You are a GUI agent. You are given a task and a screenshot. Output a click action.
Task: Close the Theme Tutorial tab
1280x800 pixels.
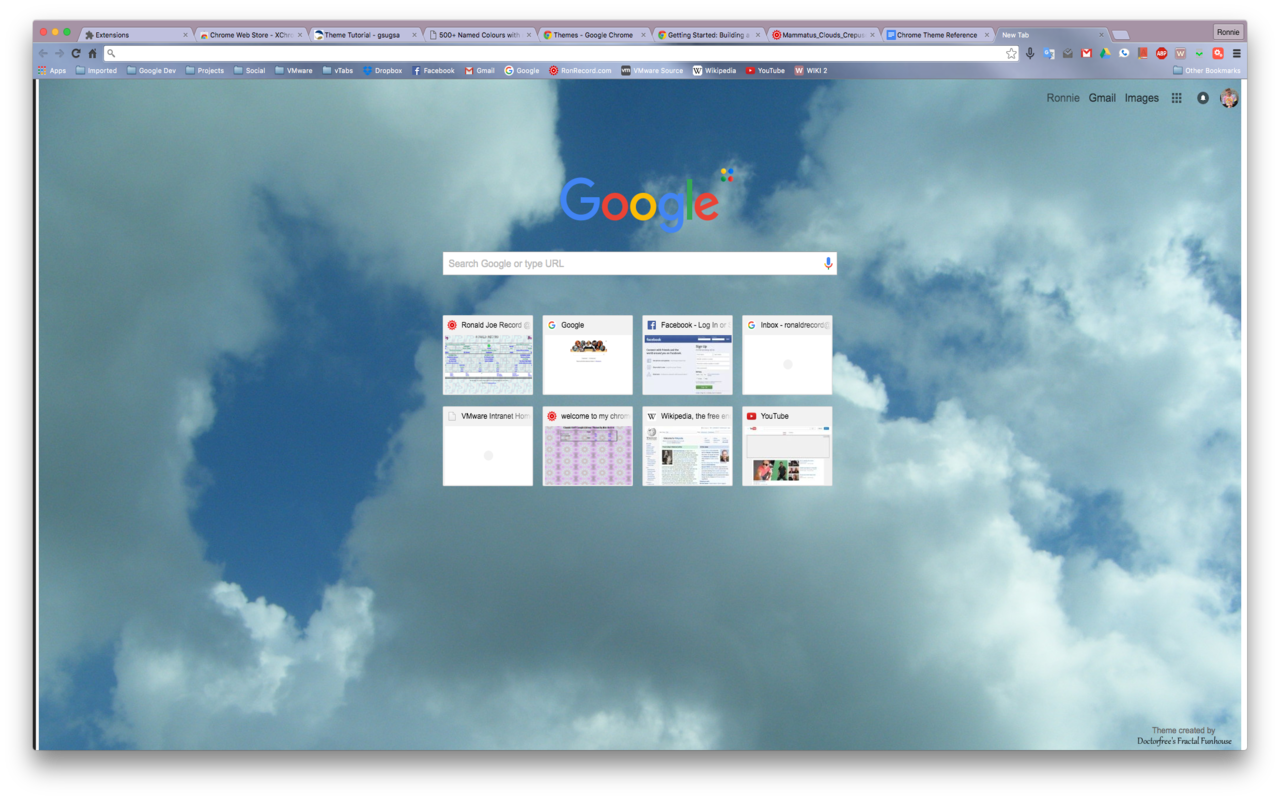(x=414, y=35)
